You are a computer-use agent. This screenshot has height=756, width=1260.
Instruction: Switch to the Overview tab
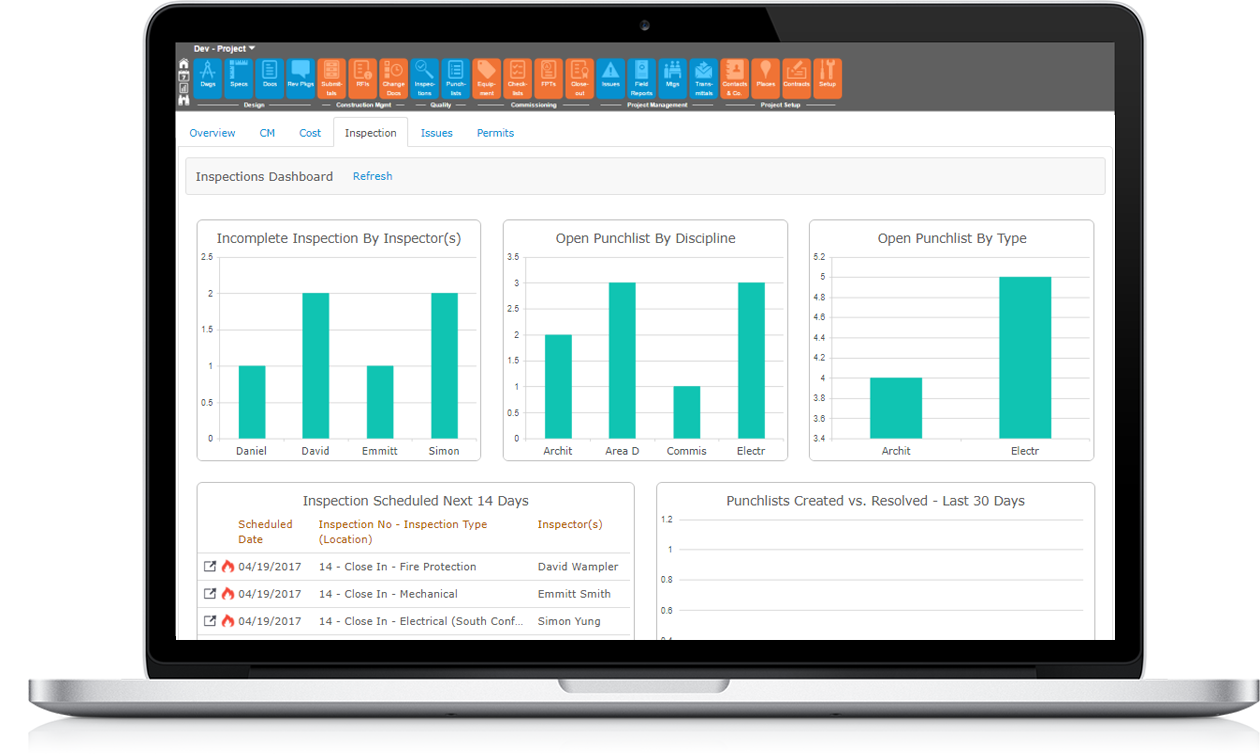(x=212, y=133)
